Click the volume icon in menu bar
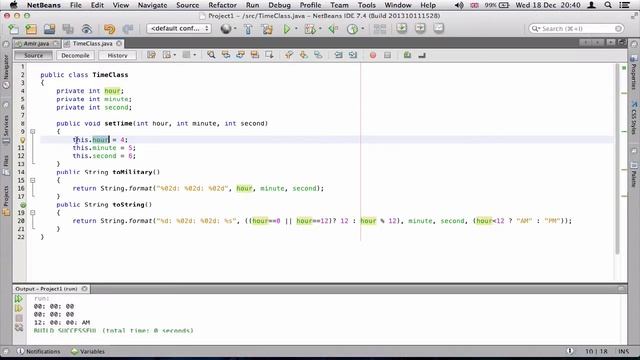 click(x=459, y=5)
